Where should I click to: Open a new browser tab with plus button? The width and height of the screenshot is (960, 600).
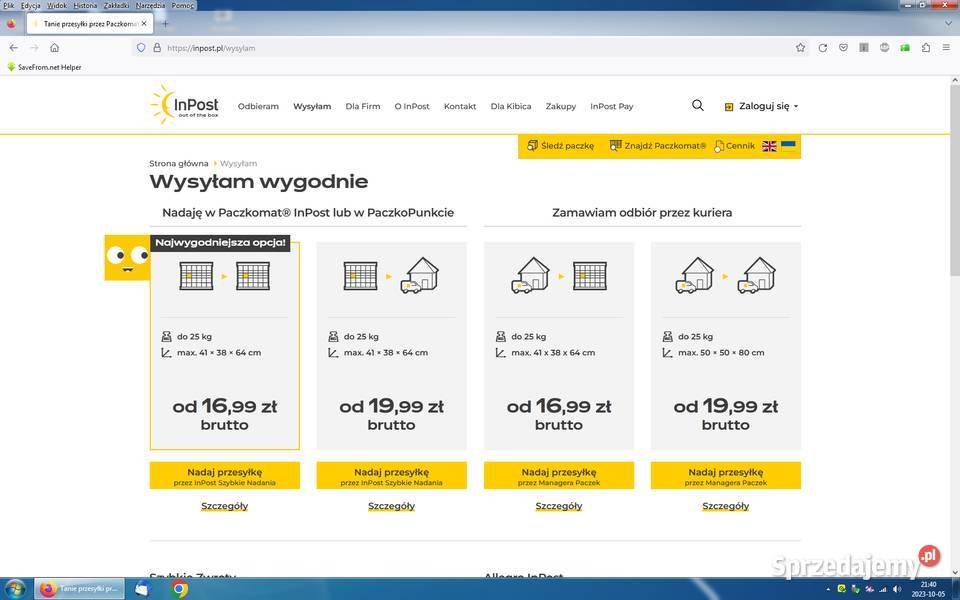[x=166, y=23]
